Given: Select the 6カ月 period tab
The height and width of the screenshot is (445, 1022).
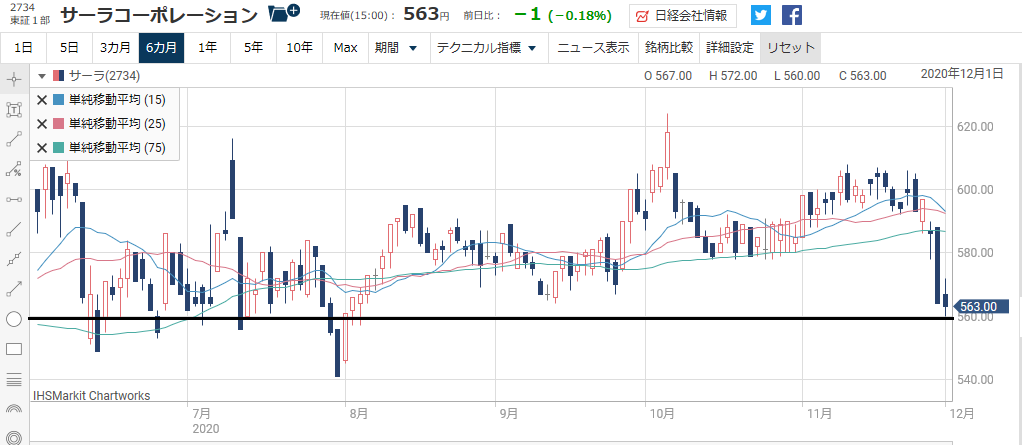Looking at the screenshot, I should tap(161, 48).
